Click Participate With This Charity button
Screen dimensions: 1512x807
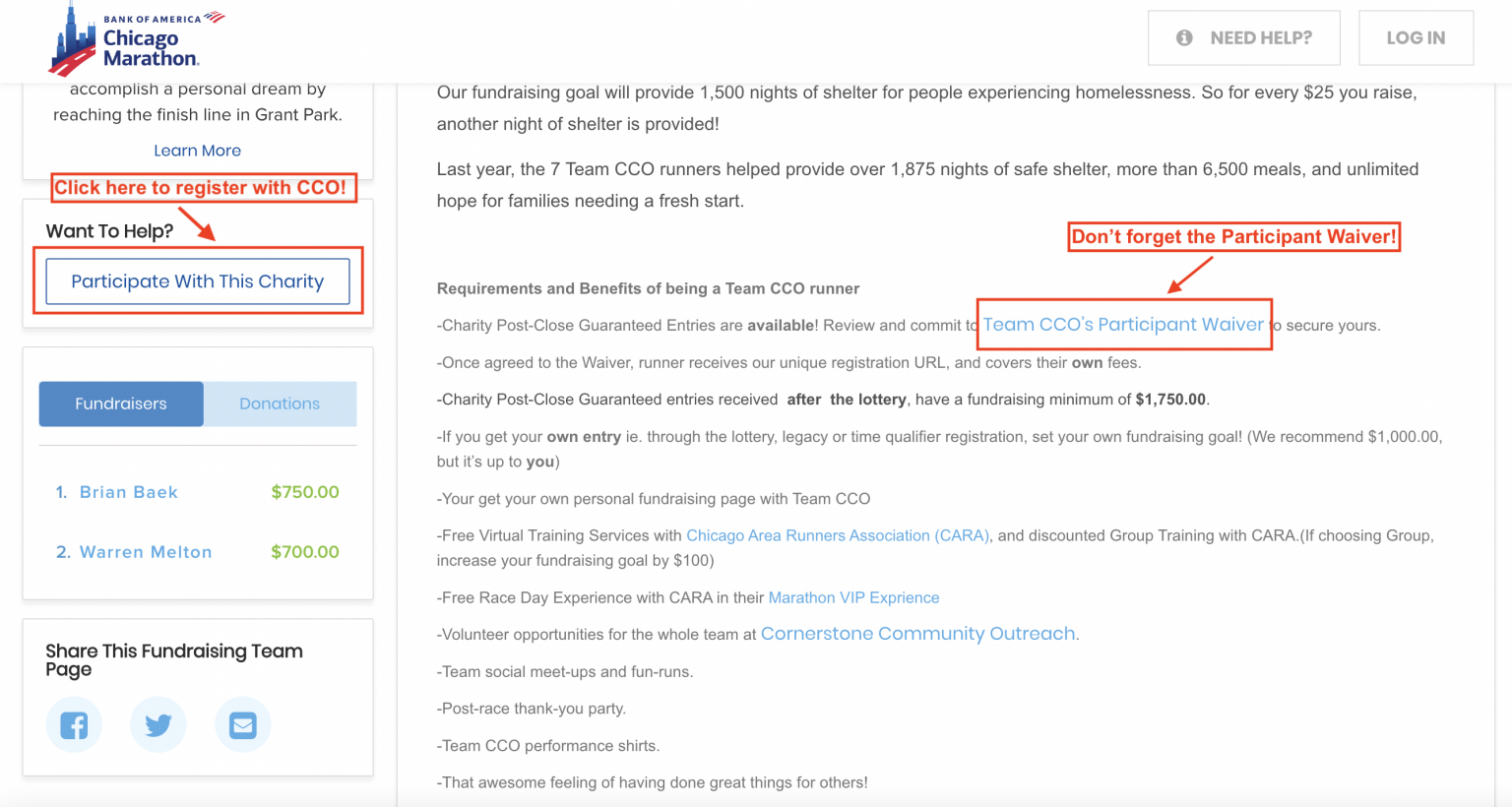[x=198, y=281]
